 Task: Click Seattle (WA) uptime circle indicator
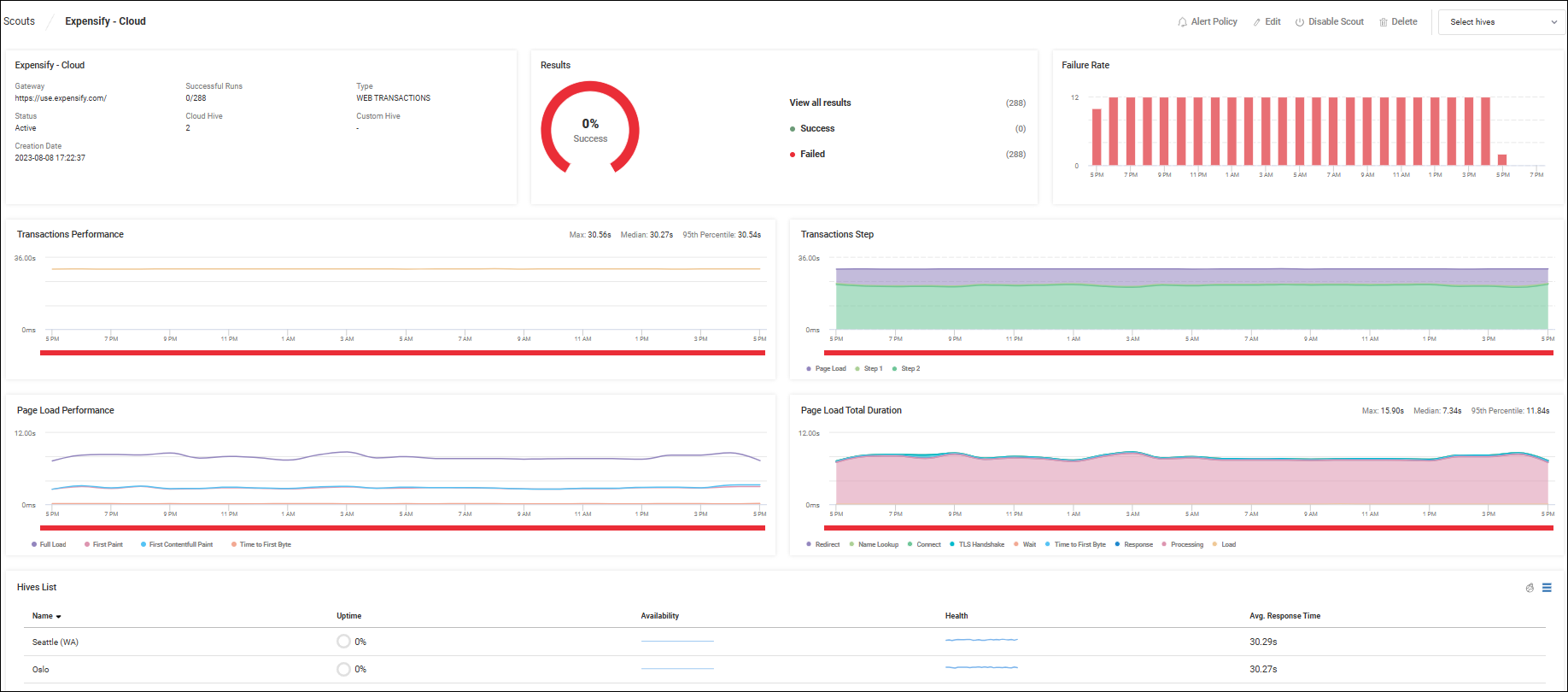[x=343, y=642]
